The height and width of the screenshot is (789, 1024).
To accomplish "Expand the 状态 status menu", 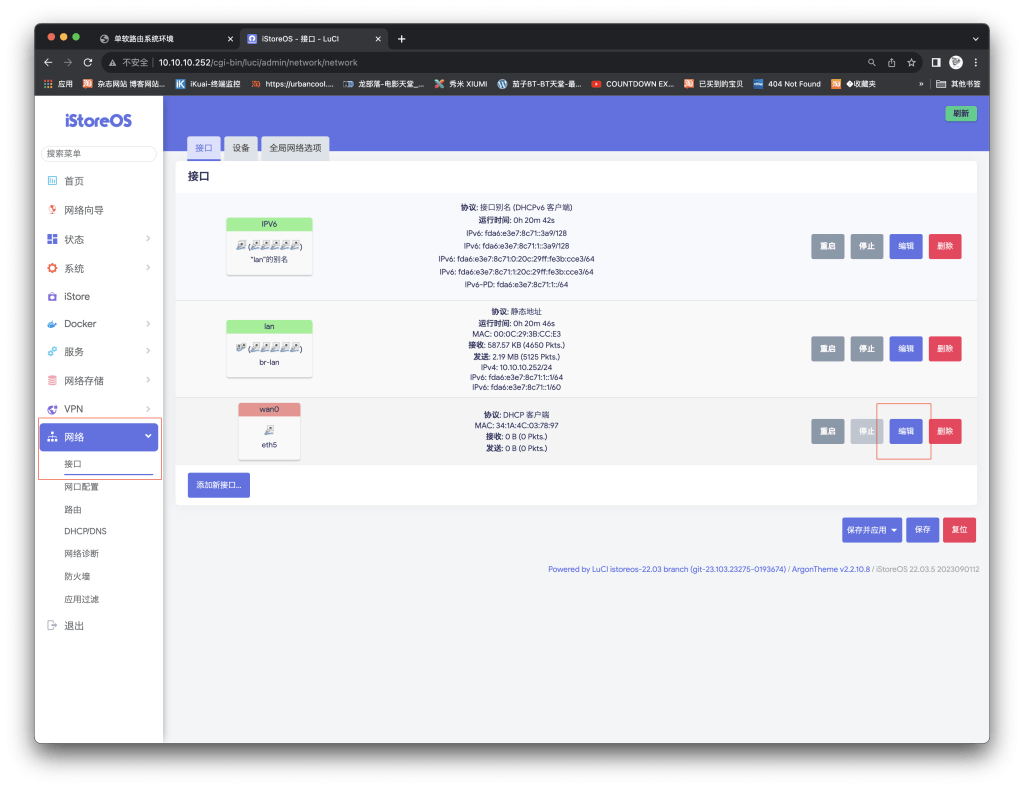I will click(147, 239).
